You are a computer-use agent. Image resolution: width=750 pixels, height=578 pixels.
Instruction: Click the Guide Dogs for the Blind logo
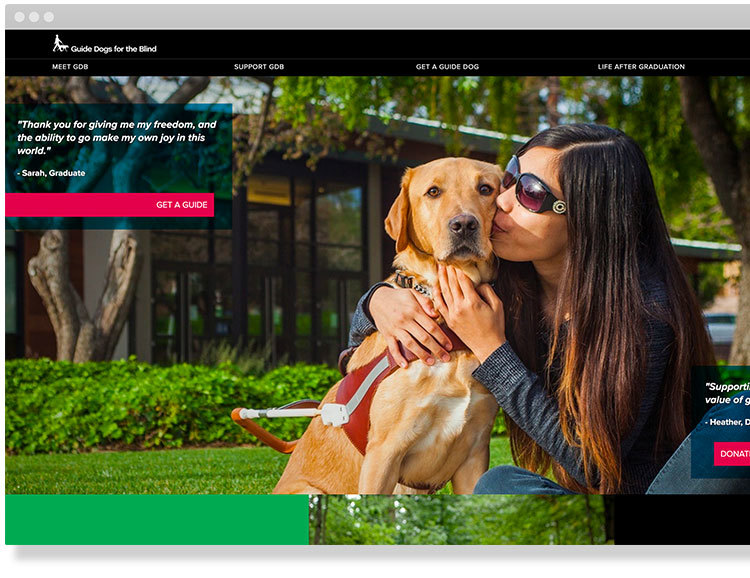click(x=104, y=44)
